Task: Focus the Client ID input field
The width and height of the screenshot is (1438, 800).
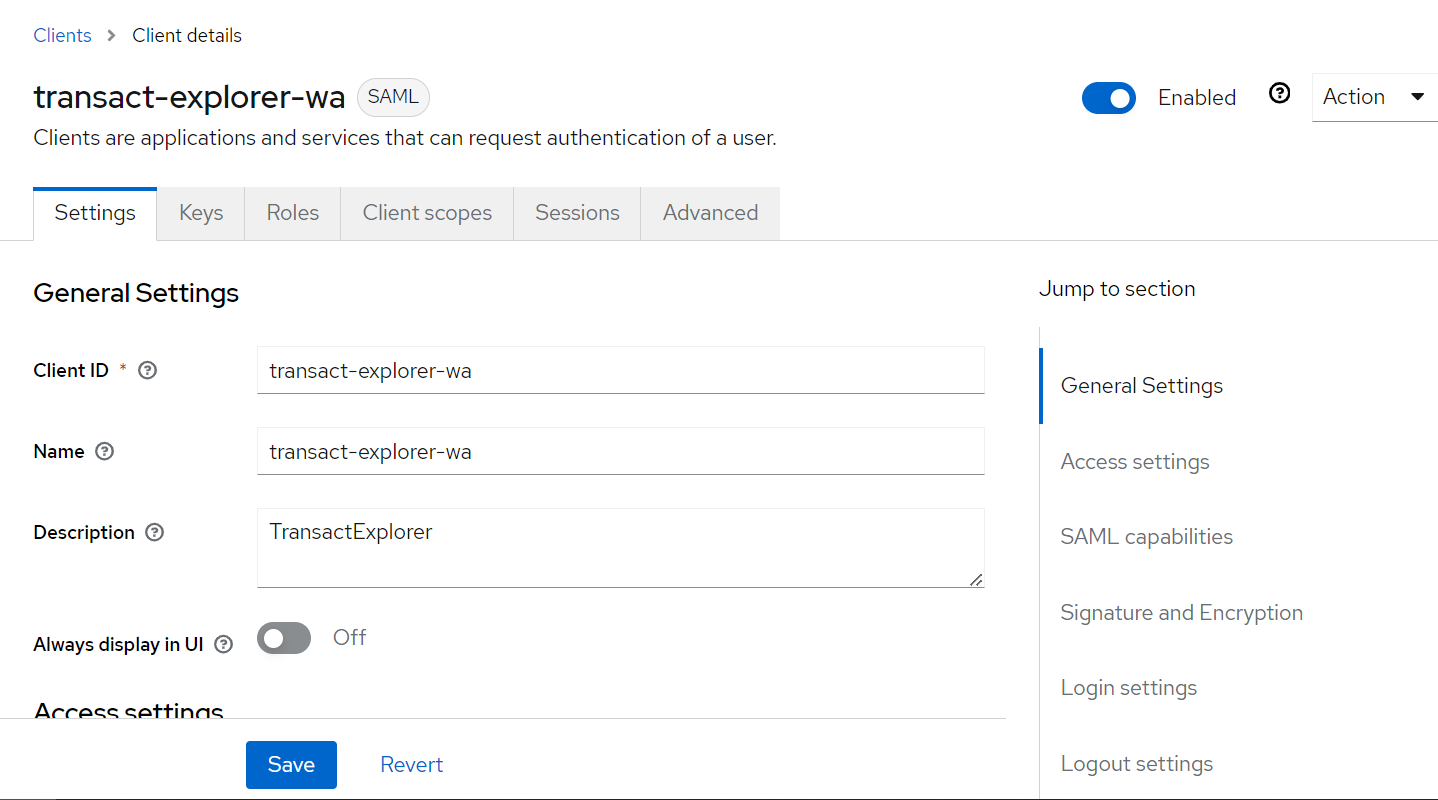Action: (620, 370)
